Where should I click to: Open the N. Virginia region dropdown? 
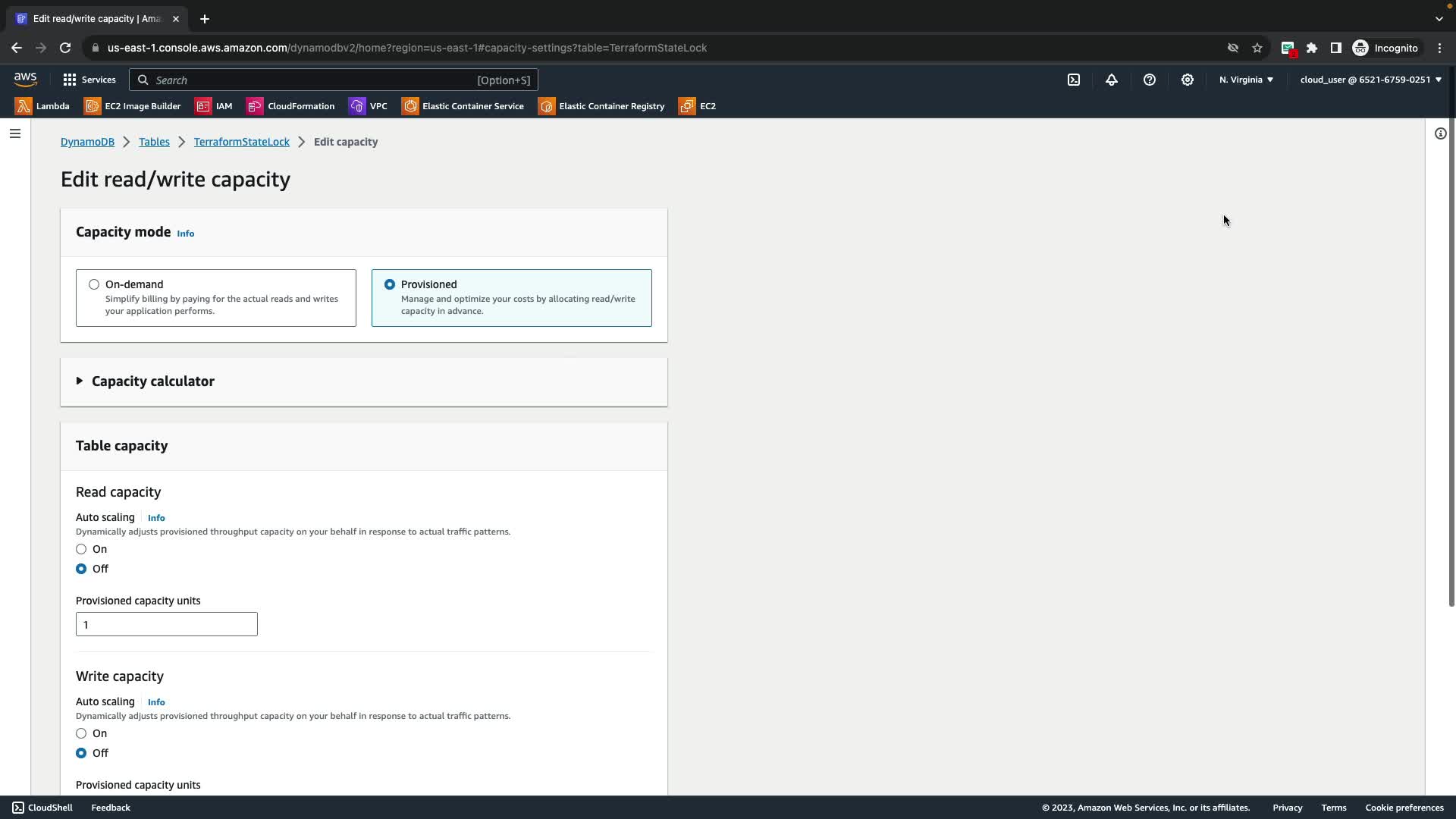(x=1246, y=80)
